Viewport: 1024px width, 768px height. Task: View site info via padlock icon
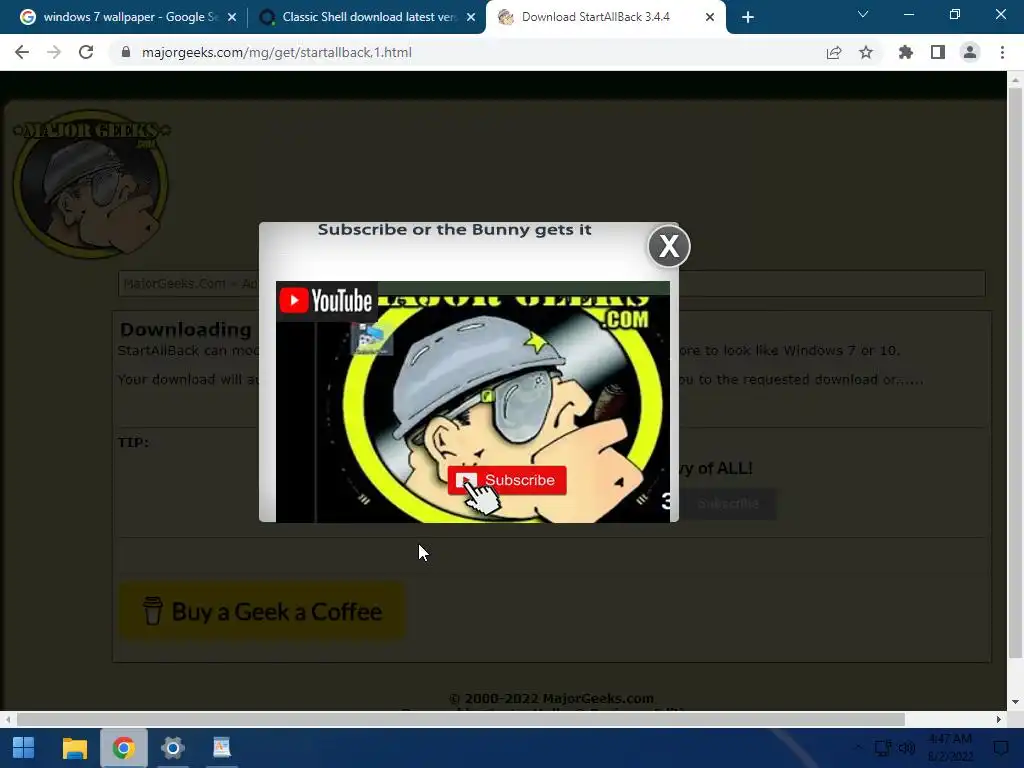coord(126,52)
